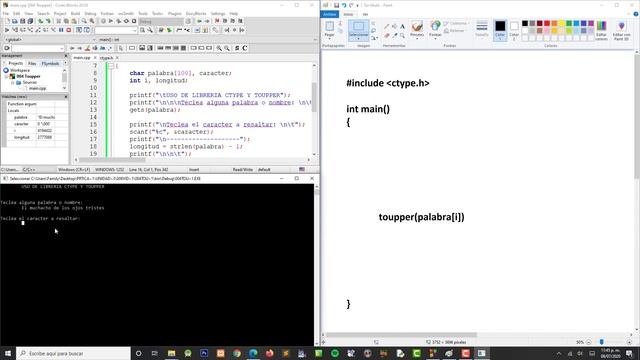Screen dimensions: 640x360
Task: Click the Debug/Continue arrow in debugger toolbar
Action: click(7, 30)
